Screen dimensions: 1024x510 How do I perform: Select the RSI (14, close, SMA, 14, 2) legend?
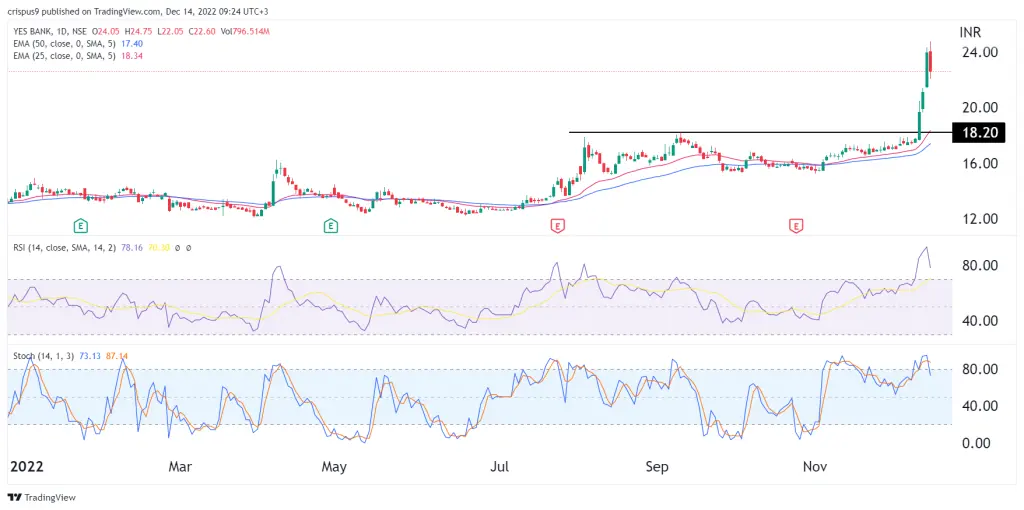tap(65, 248)
